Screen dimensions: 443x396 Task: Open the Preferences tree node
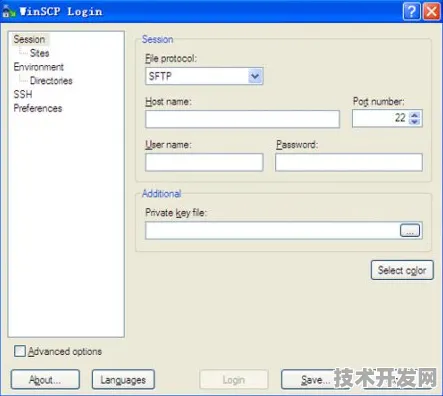point(38,108)
